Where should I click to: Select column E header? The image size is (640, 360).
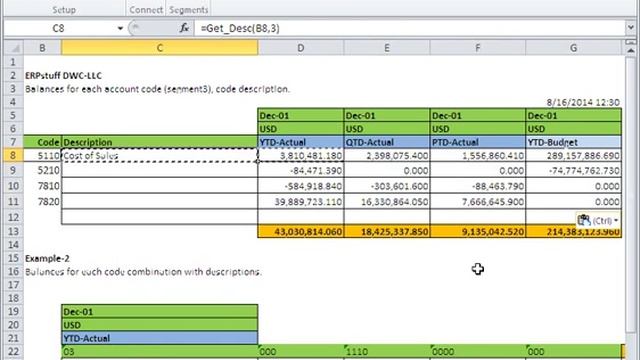click(387, 48)
